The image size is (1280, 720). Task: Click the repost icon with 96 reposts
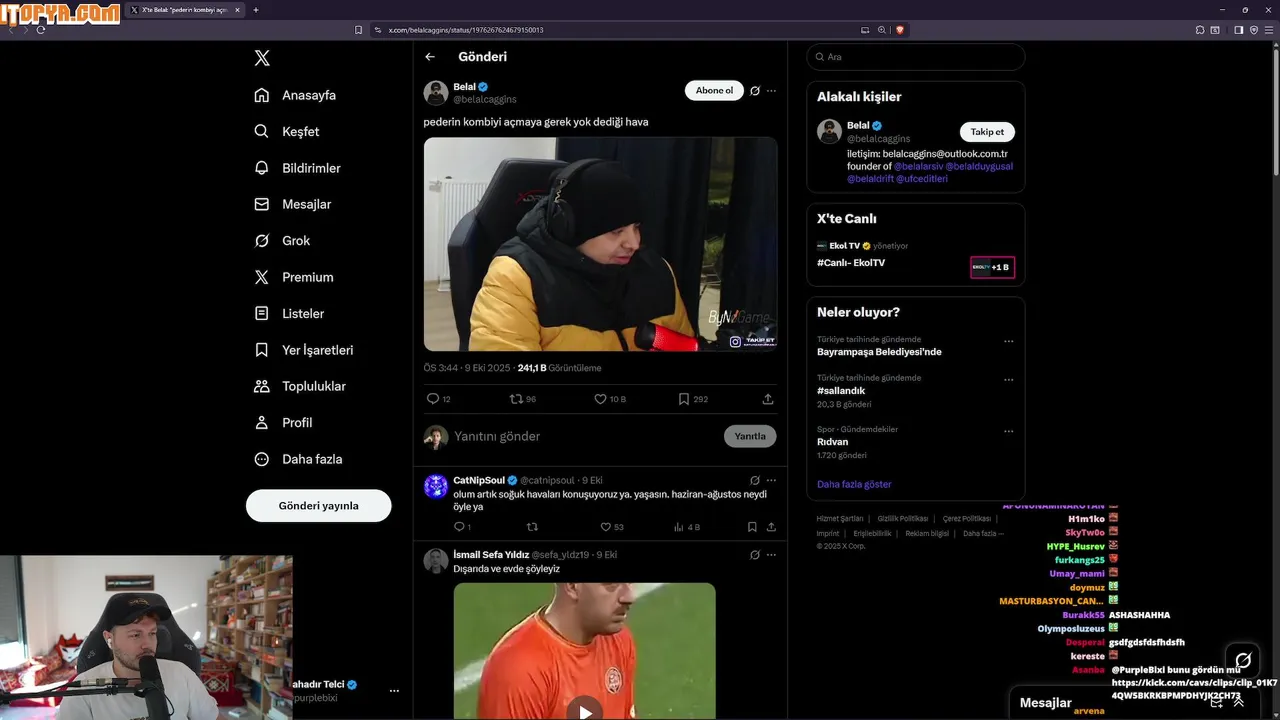[x=516, y=399]
